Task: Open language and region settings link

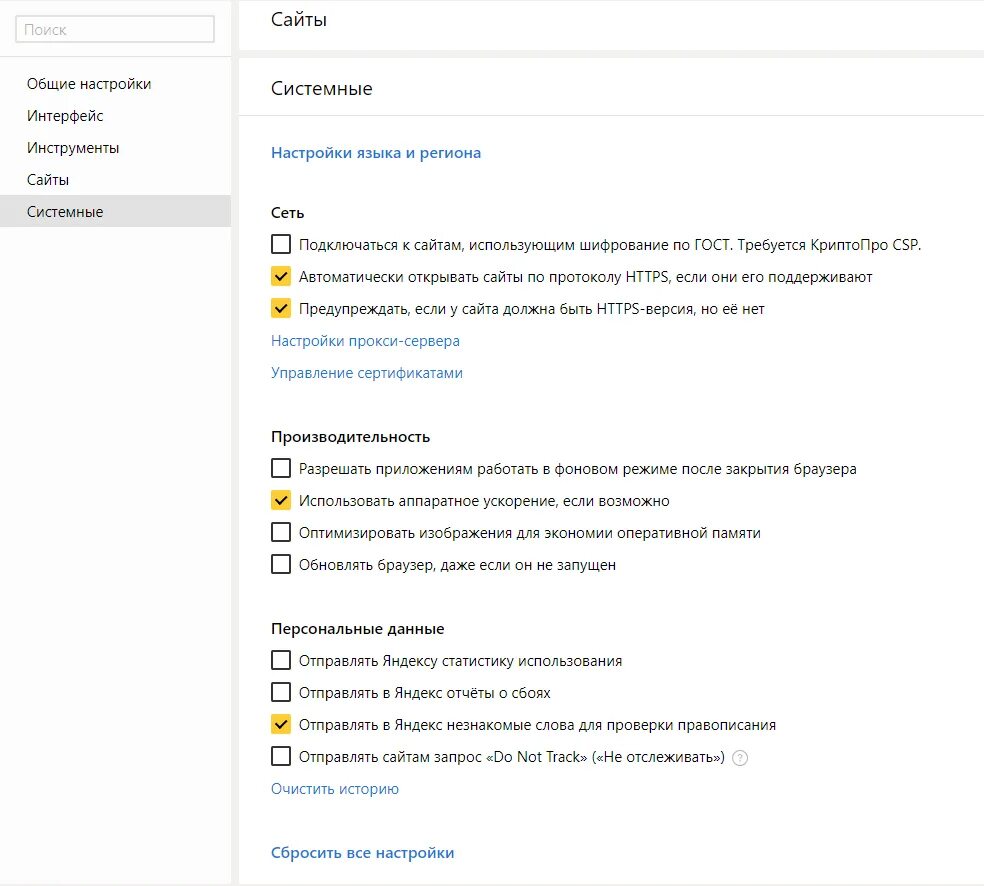Action: pyautogui.click(x=376, y=153)
